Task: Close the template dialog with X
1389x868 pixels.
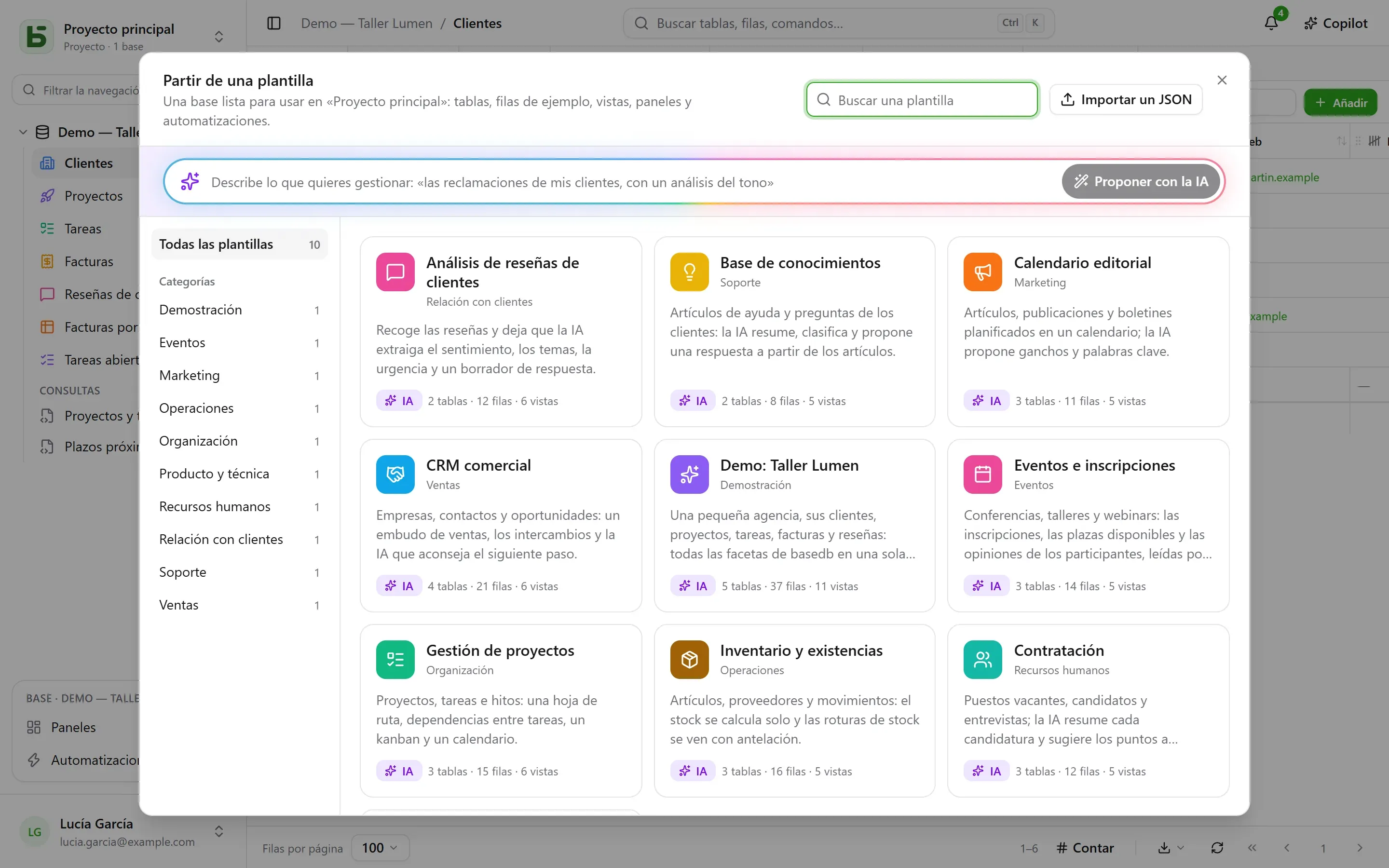Action: click(1221, 80)
